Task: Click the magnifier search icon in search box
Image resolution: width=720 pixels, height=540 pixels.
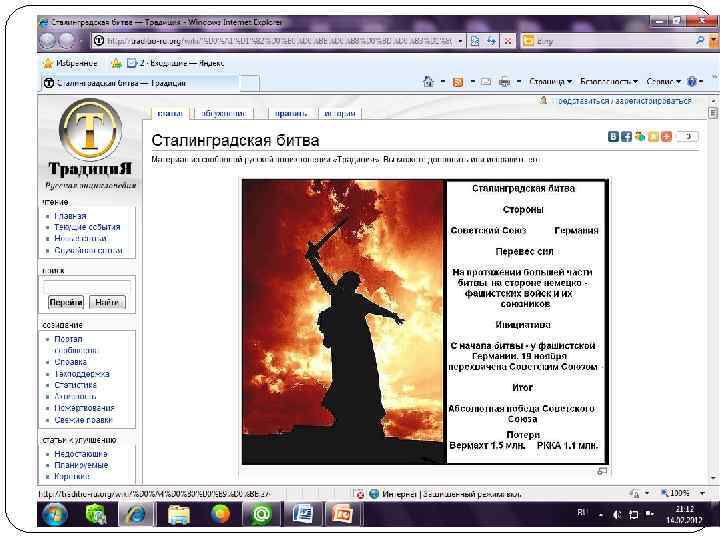Action: 700,41
